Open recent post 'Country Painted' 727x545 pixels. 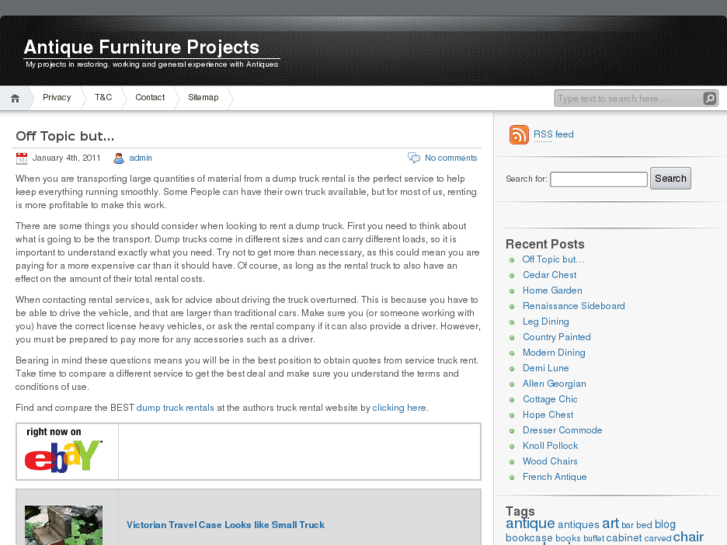point(556,337)
